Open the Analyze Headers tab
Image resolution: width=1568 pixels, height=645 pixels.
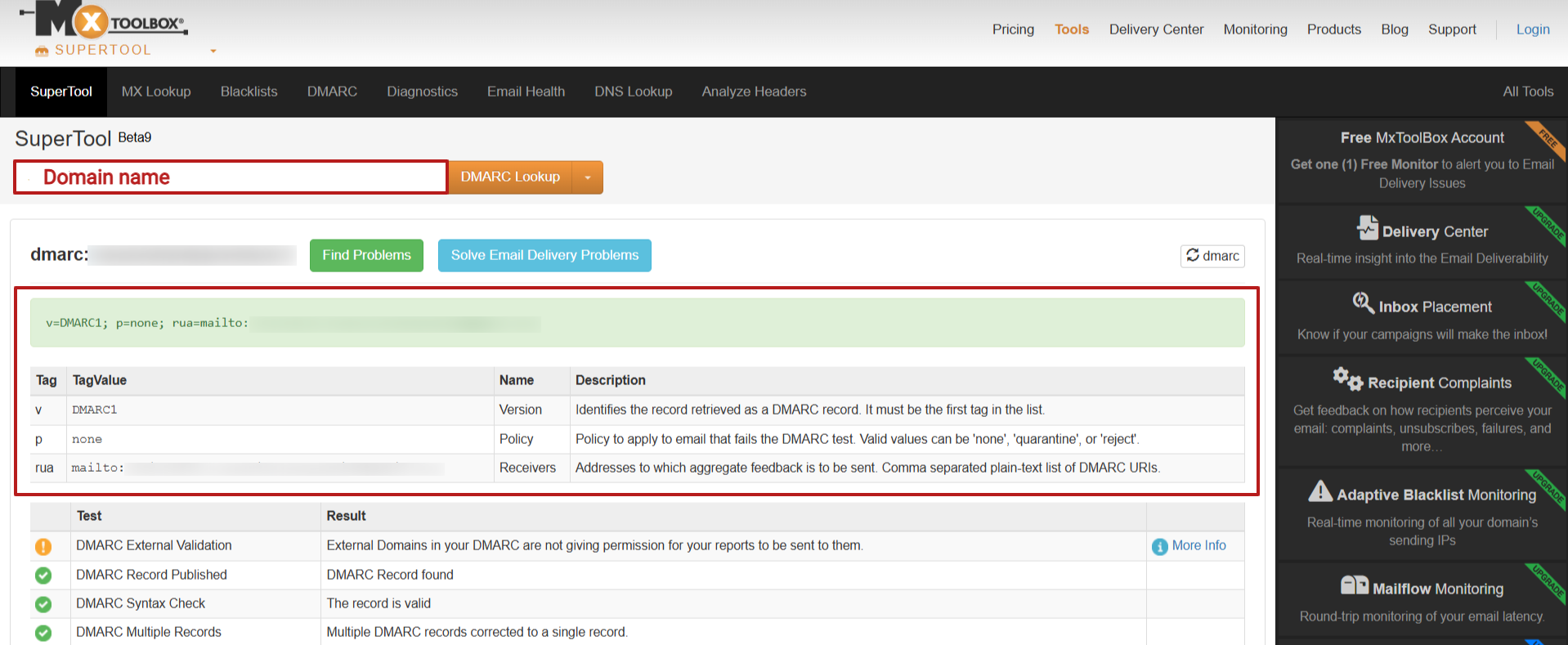click(x=754, y=92)
